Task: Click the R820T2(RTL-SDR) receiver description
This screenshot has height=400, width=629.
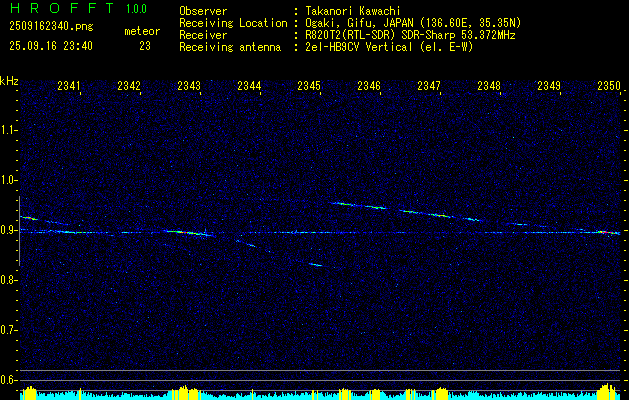Action: click(x=408, y=35)
